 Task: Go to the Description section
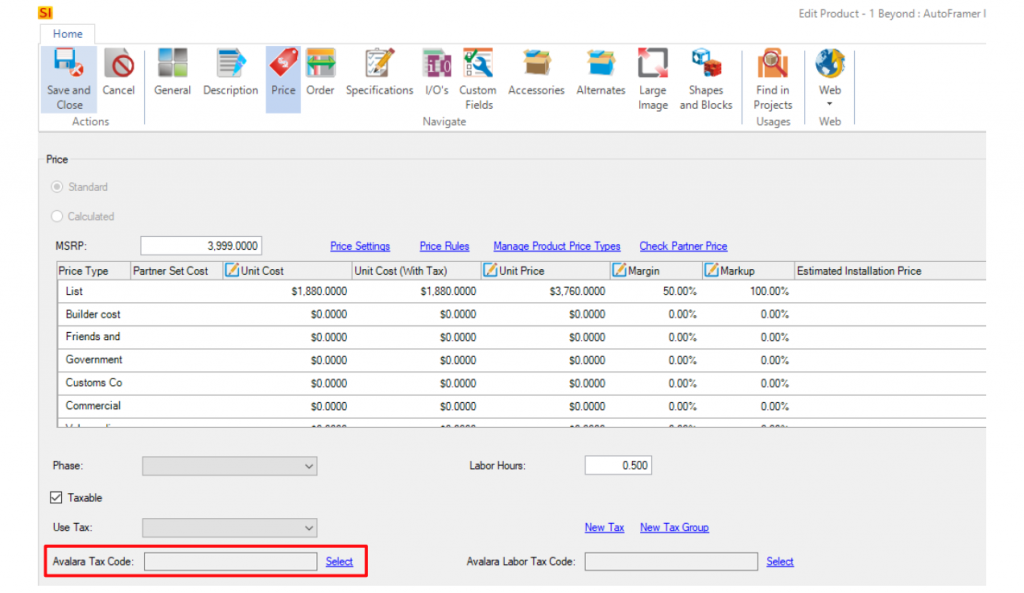(231, 72)
